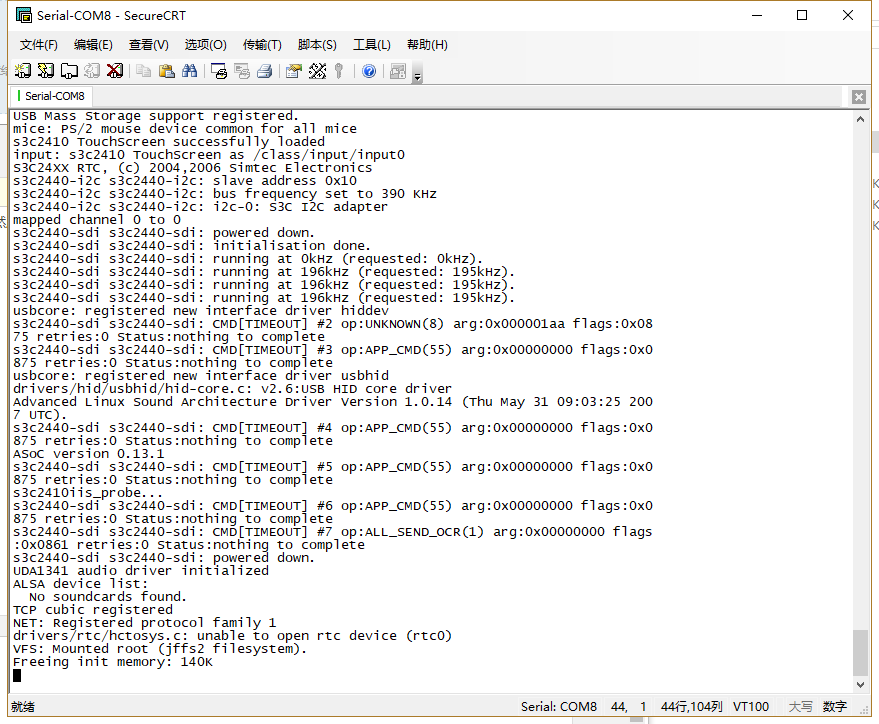
Task: Click the 大写 caps lock indicator
Action: pos(801,707)
